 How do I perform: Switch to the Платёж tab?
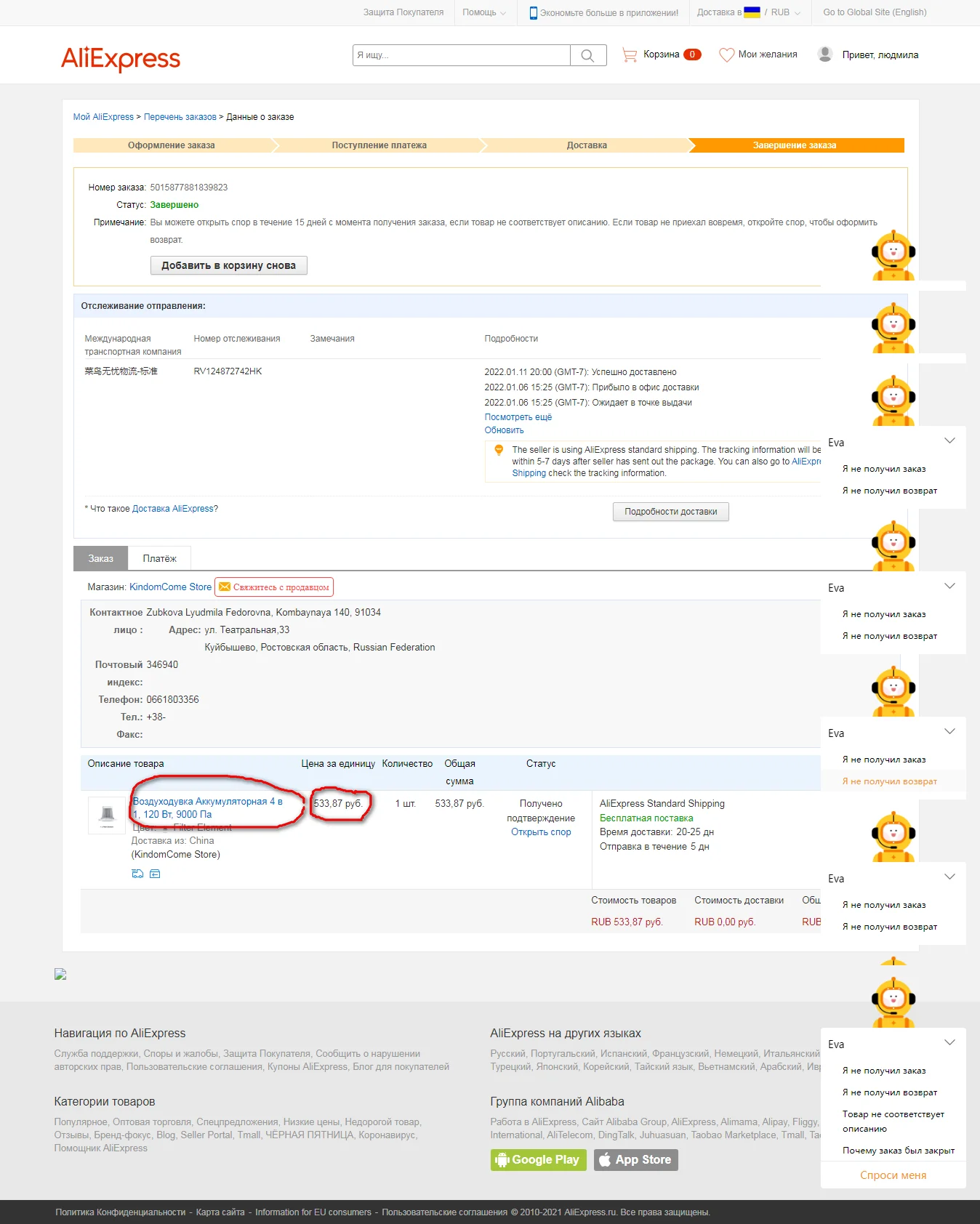160,558
